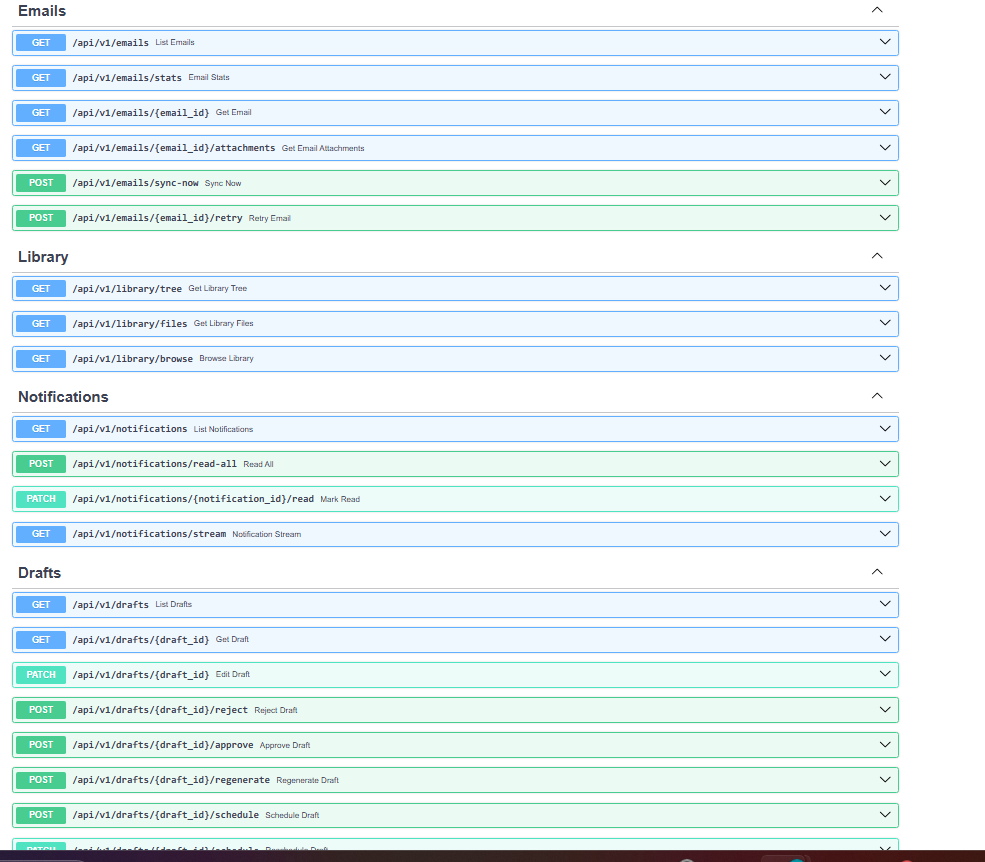Open the /api/v1/emails/{email_id}/attachments path
Screen dimensions: 985x862
pos(173,148)
